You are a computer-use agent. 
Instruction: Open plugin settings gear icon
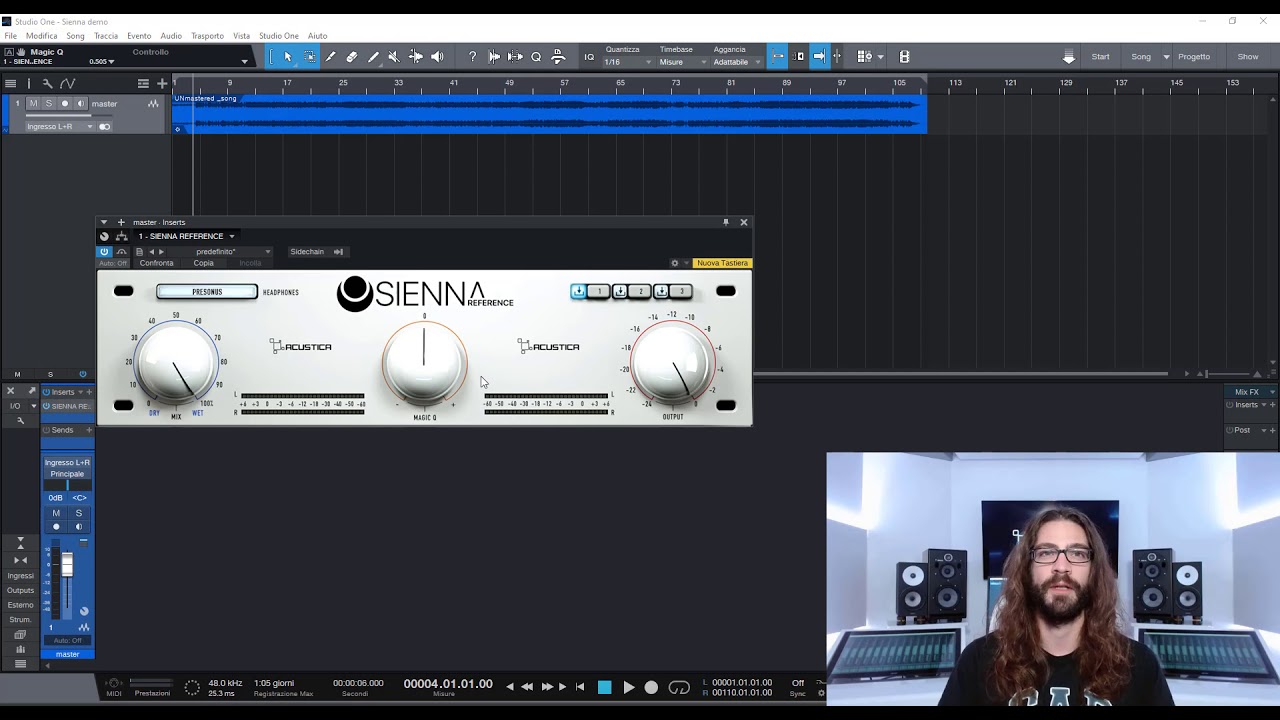675,263
